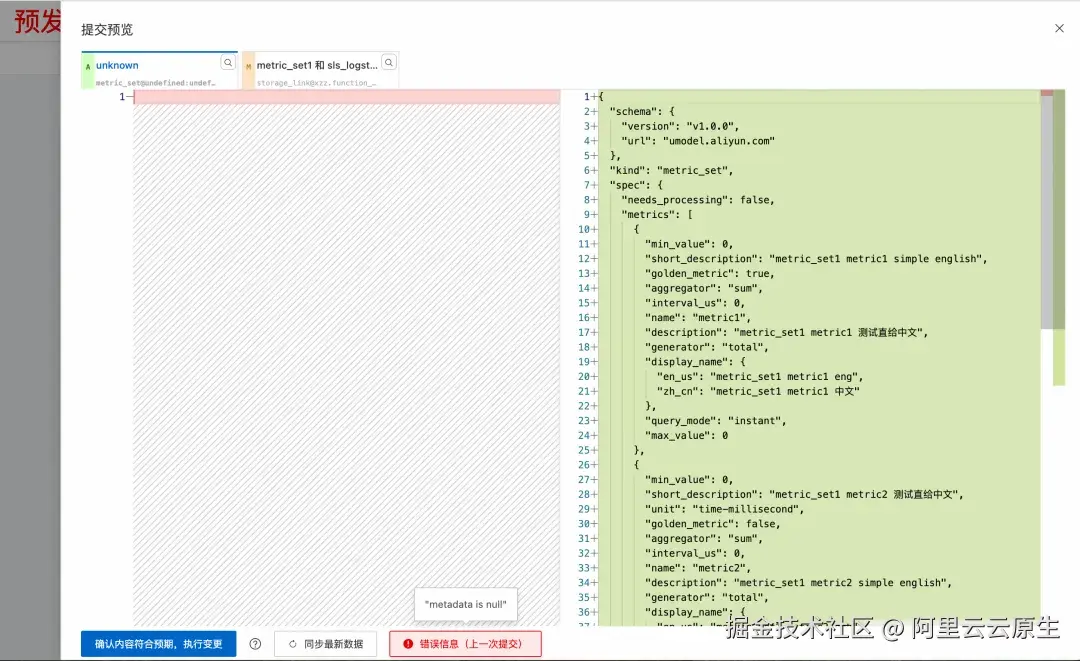This screenshot has height=661, width=1080.
Task: Click the "query_mode": "instant" line
Action: coord(716,421)
